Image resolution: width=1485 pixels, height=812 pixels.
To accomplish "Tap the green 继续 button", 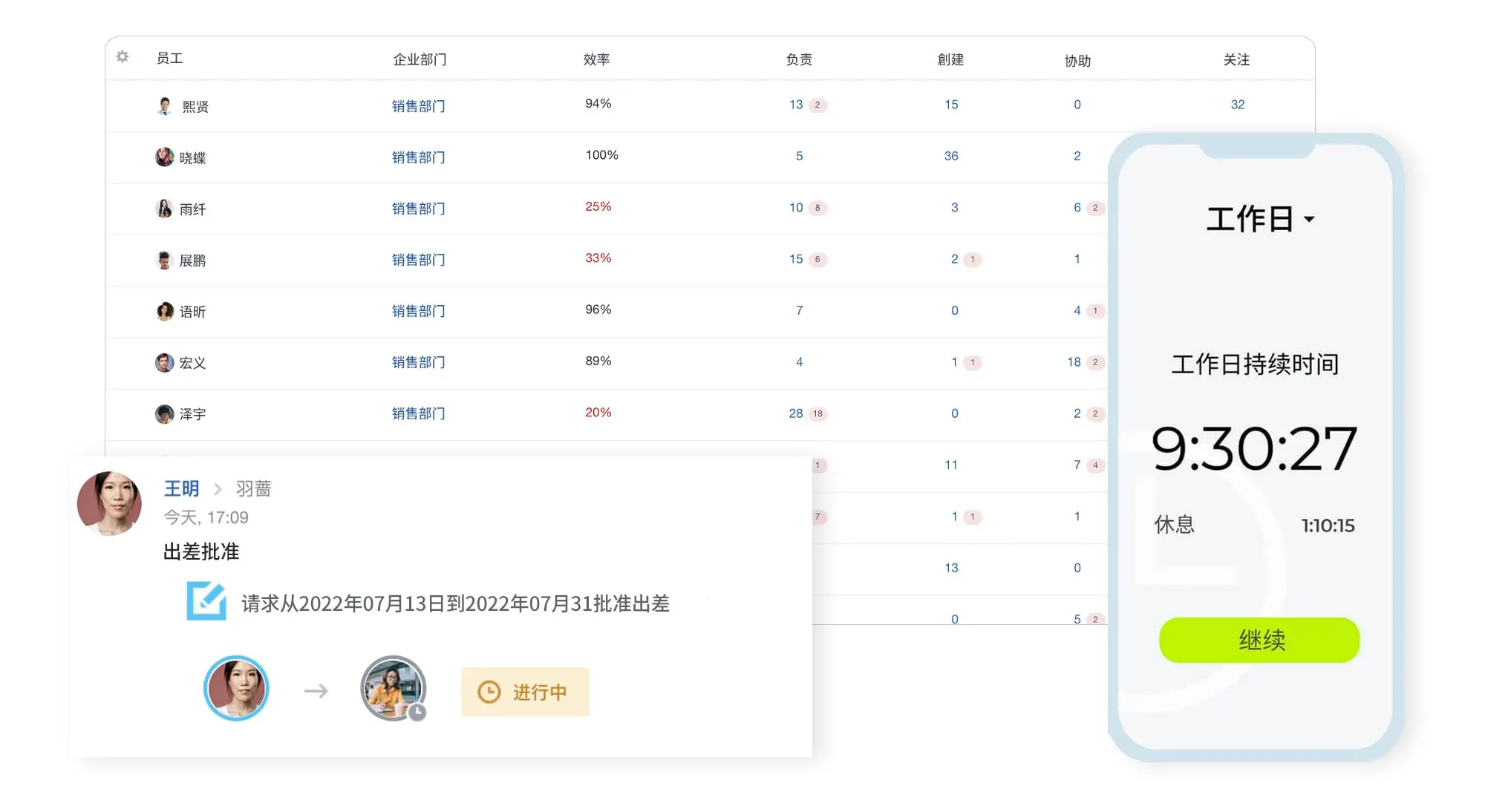I will [x=1259, y=640].
